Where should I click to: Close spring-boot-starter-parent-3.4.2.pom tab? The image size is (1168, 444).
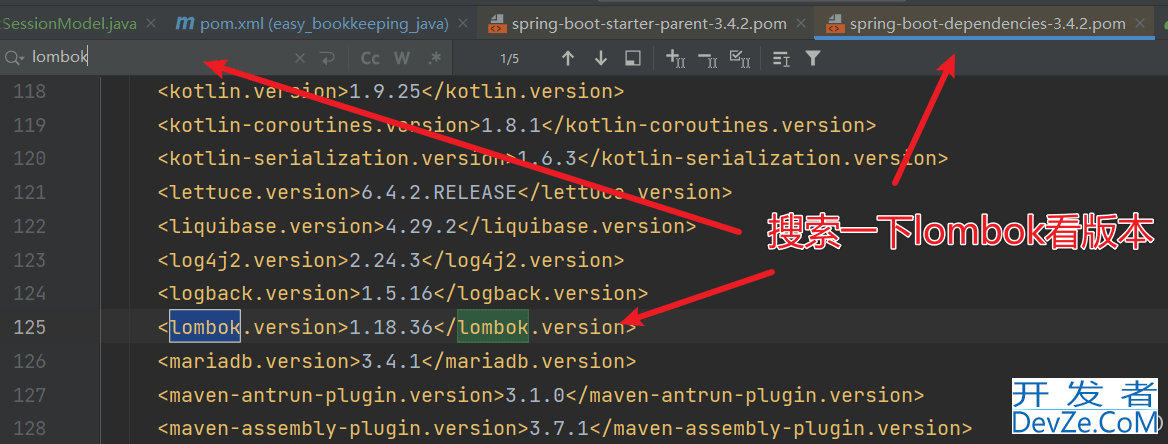799,24
